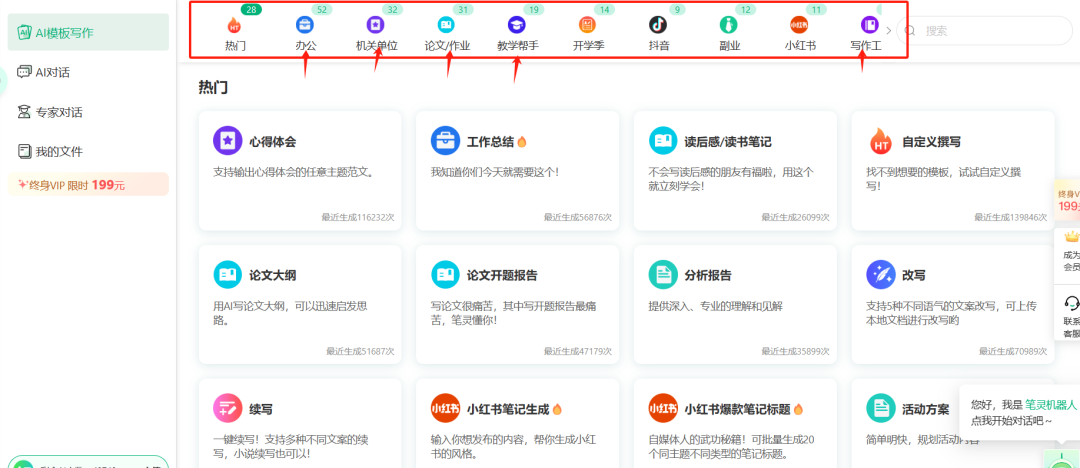1080x468 pixels.
Task: Open the 论文大纲 template card
Action: (300, 305)
